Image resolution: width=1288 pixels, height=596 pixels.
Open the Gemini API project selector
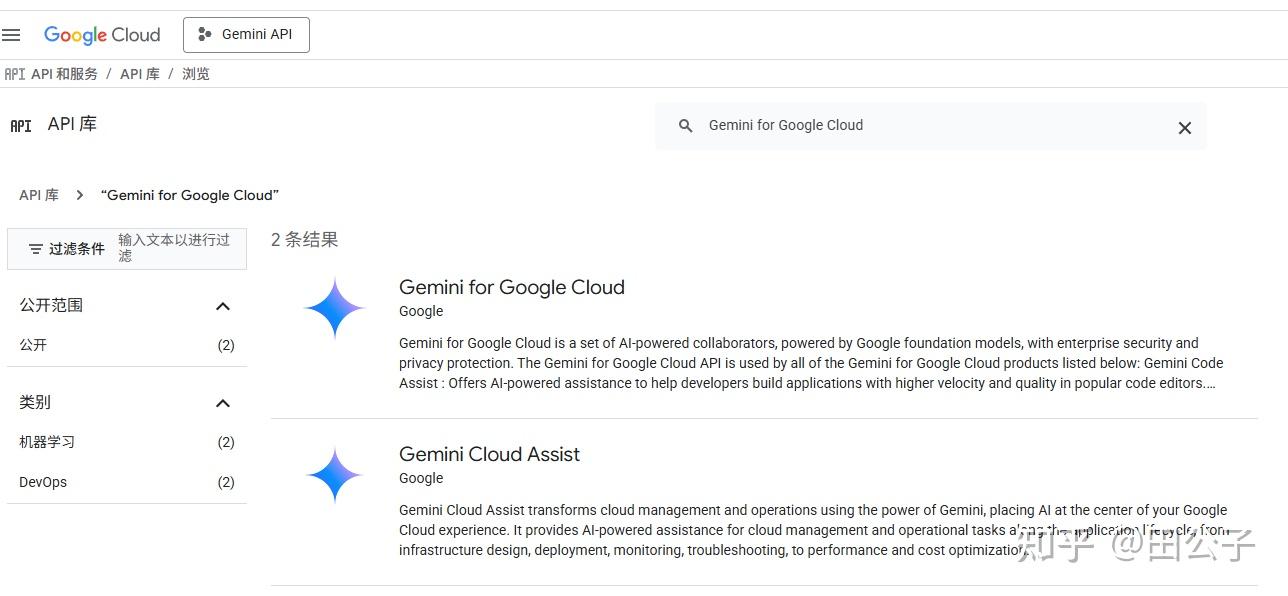click(x=246, y=34)
